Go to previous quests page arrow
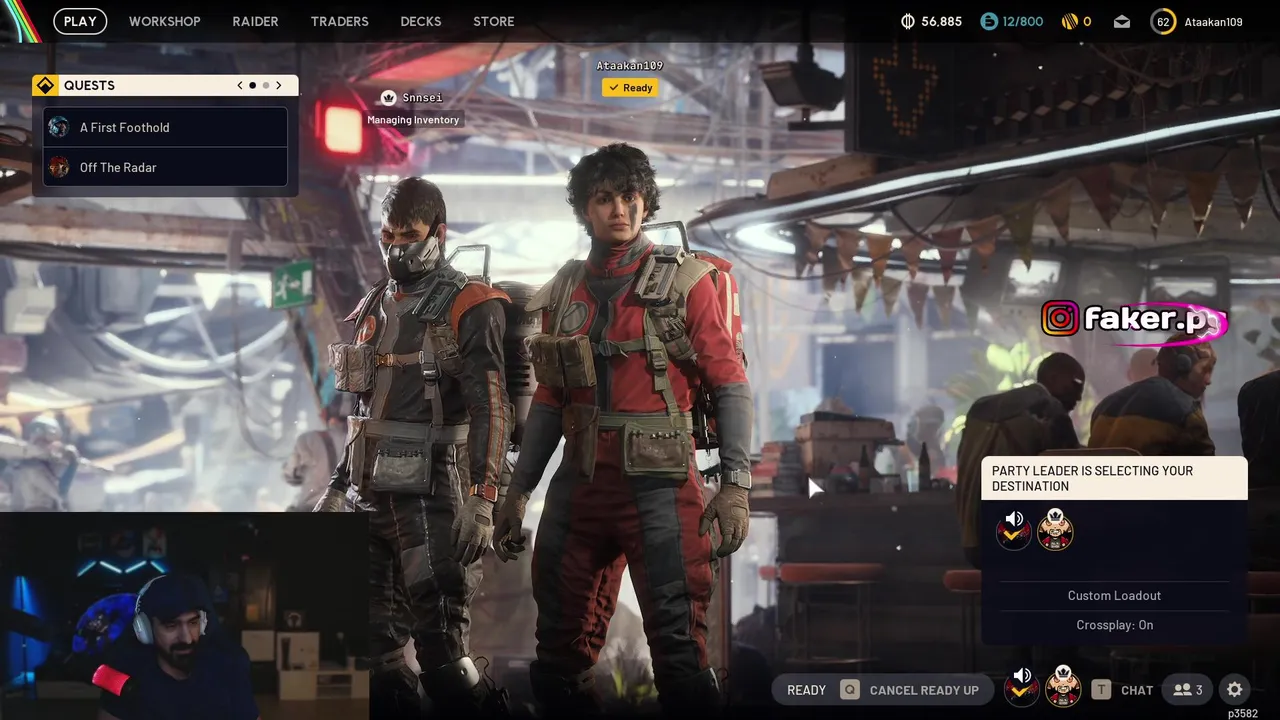The height and width of the screenshot is (720, 1280). pos(240,85)
